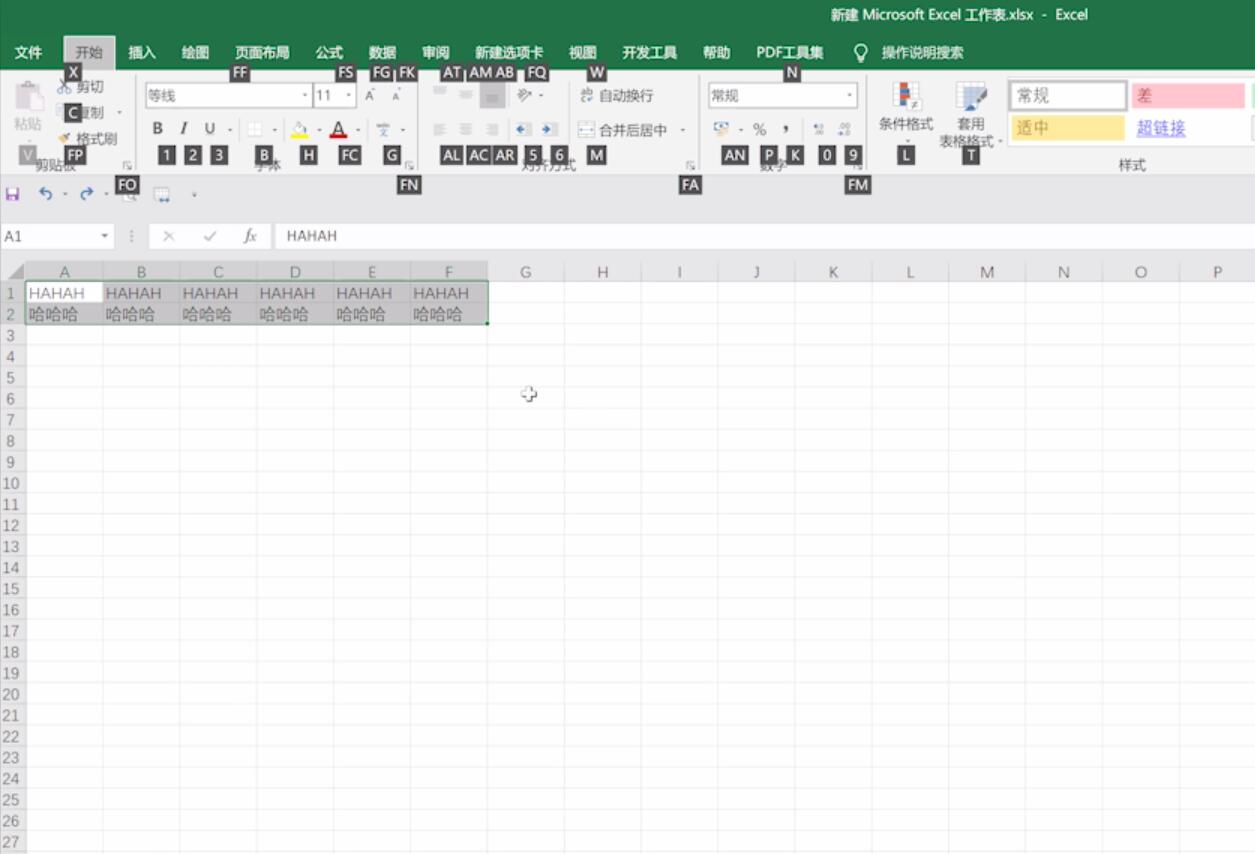Apply the 超链接 (Hyperlink) cell style

[x=1188, y=127]
